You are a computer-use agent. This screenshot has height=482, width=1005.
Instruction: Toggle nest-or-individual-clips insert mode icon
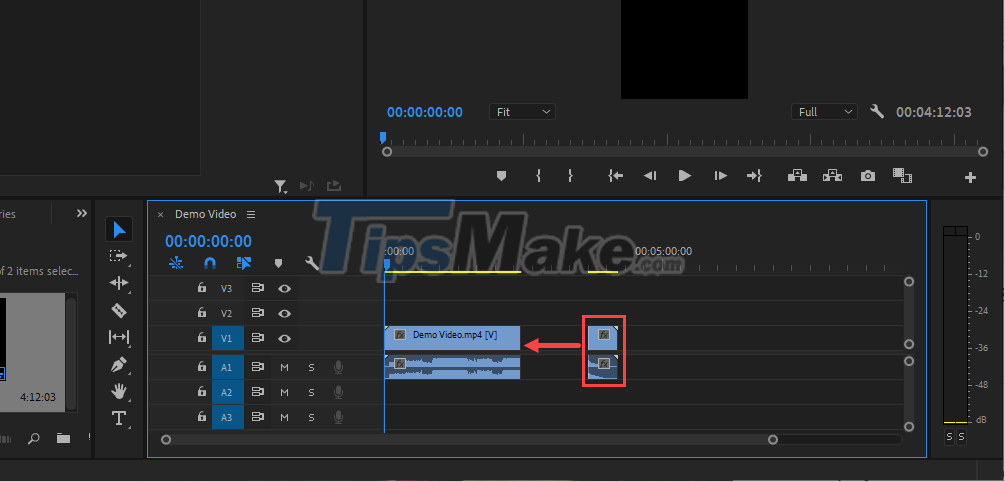(176, 263)
